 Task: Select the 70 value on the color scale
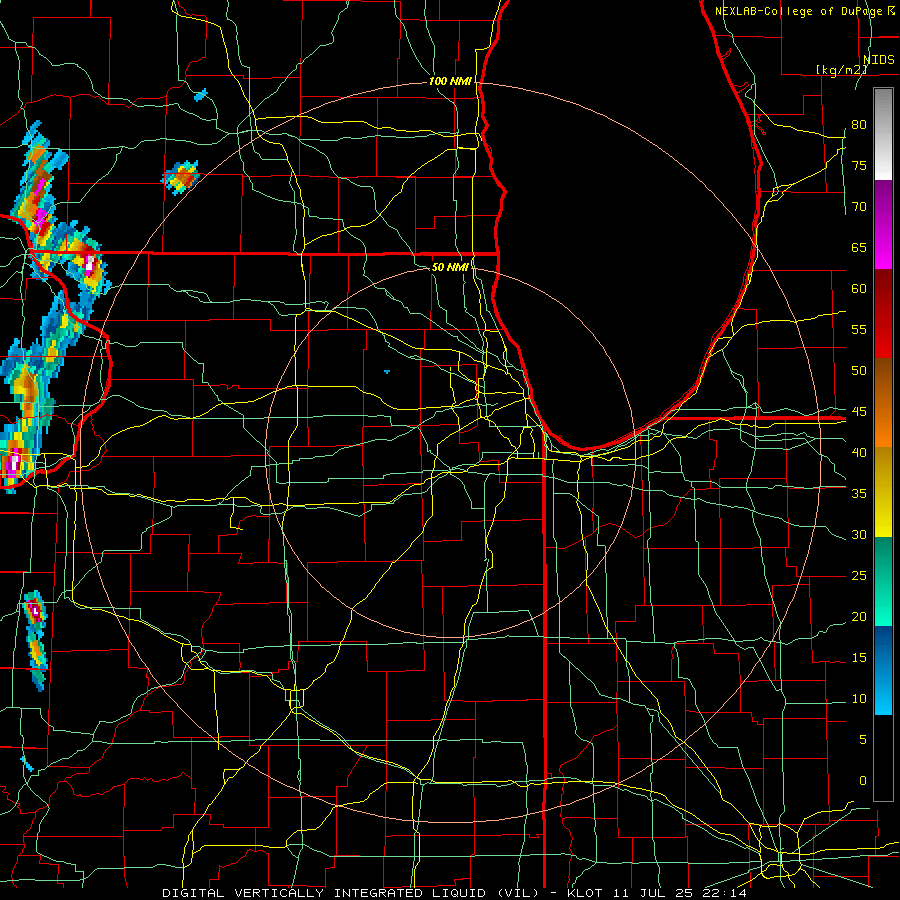tap(859, 207)
